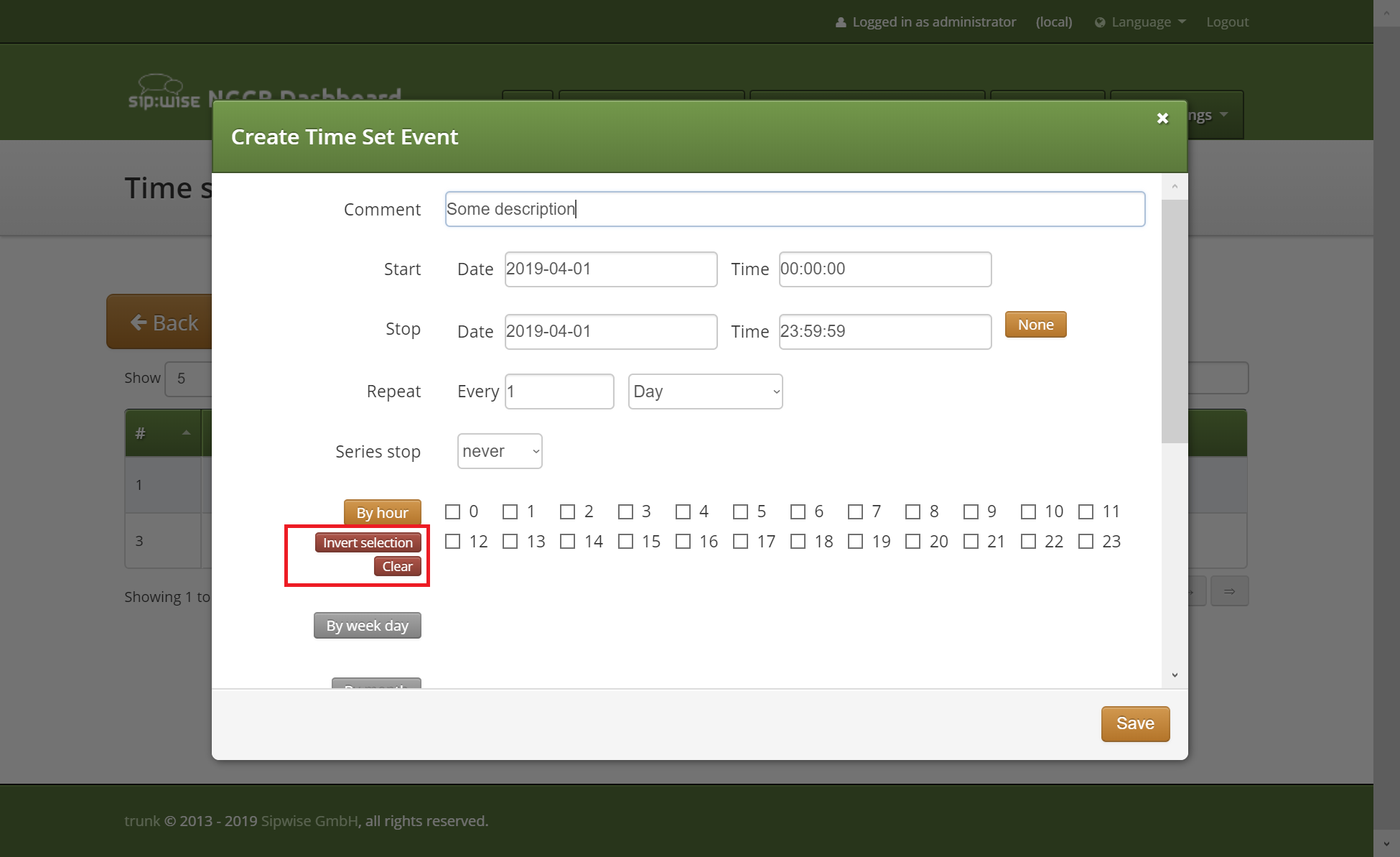This screenshot has height=857, width=1400.
Task: Click the 'By week day' section icon
Action: 366,625
